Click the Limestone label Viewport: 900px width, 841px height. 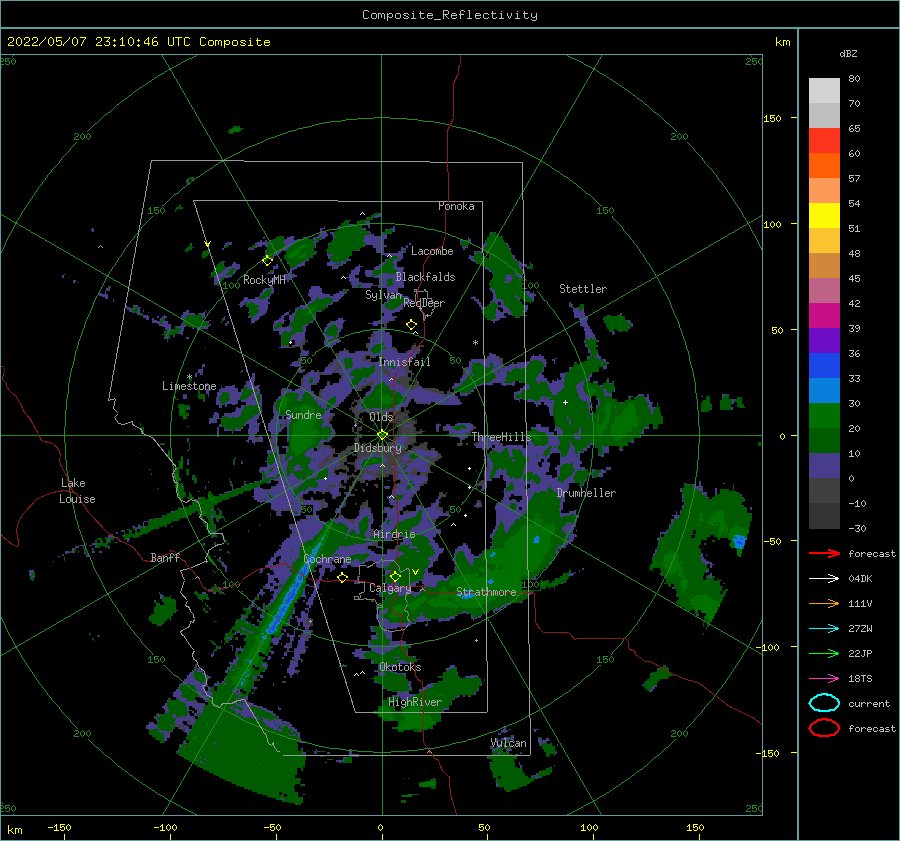tap(189, 386)
